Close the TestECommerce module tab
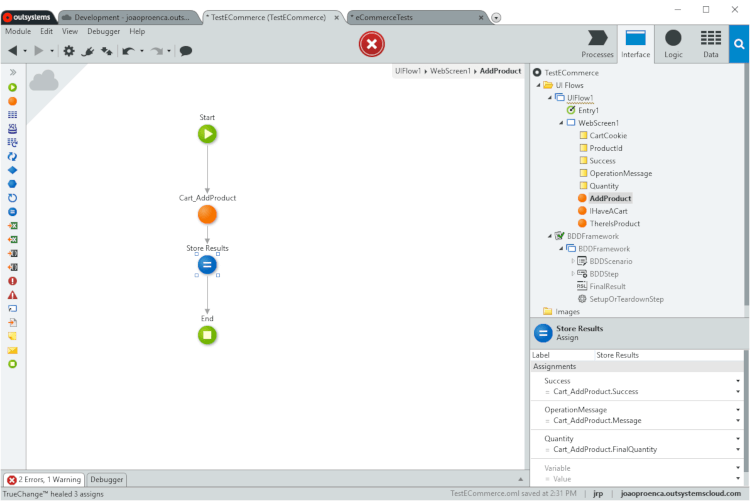Viewport: 750px width, 501px height. (x=336, y=18)
